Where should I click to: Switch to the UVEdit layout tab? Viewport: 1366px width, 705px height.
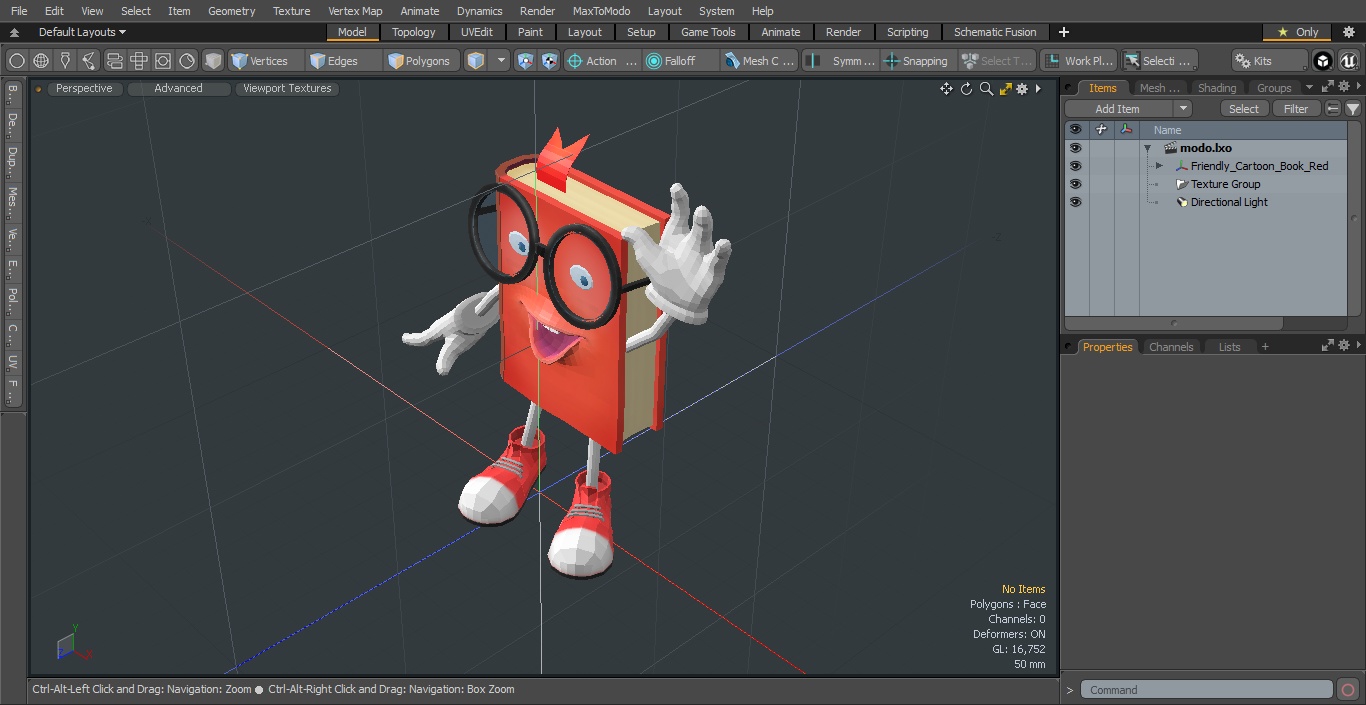pyautogui.click(x=476, y=32)
